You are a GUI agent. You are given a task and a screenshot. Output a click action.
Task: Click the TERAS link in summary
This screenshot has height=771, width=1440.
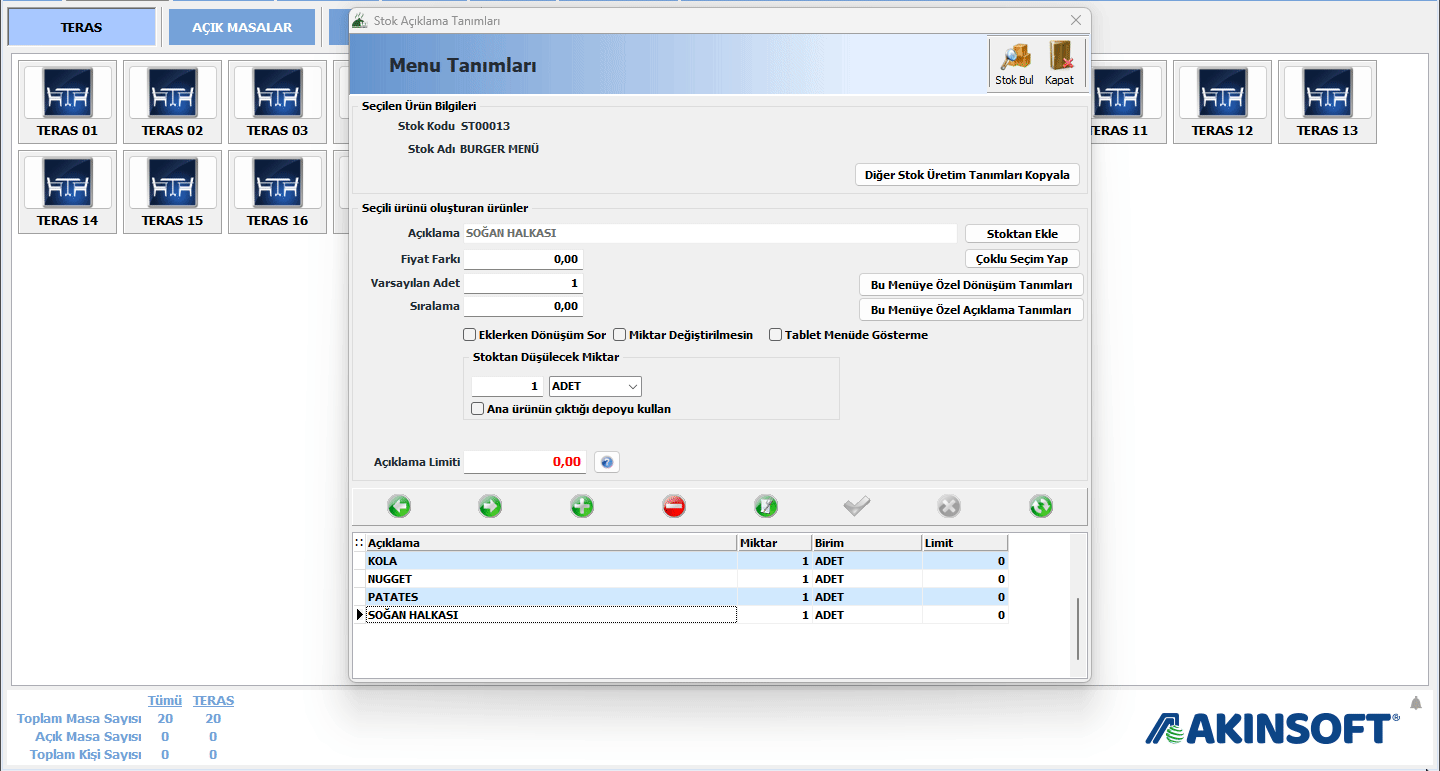tap(213, 701)
